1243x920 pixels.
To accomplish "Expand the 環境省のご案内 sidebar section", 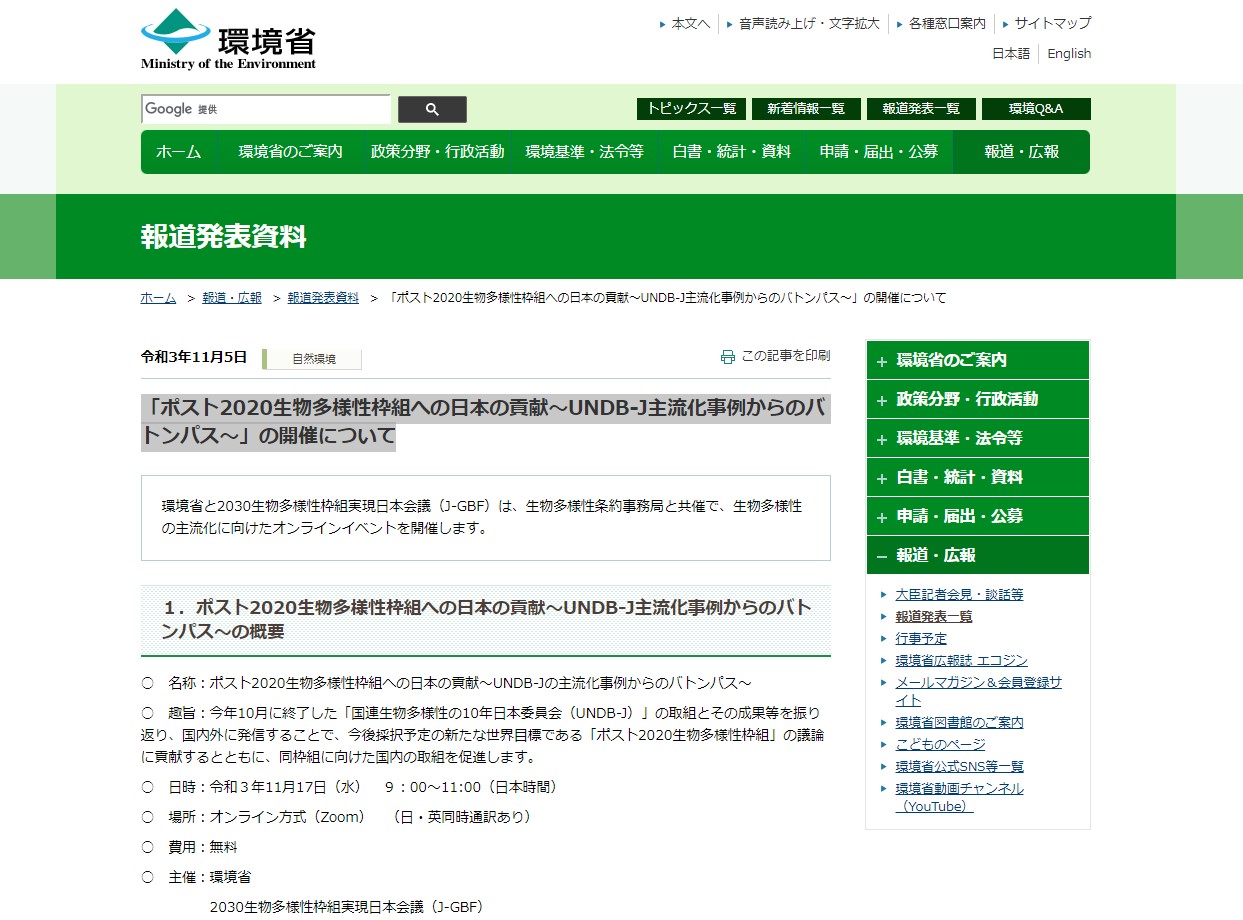I will click(x=881, y=361).
